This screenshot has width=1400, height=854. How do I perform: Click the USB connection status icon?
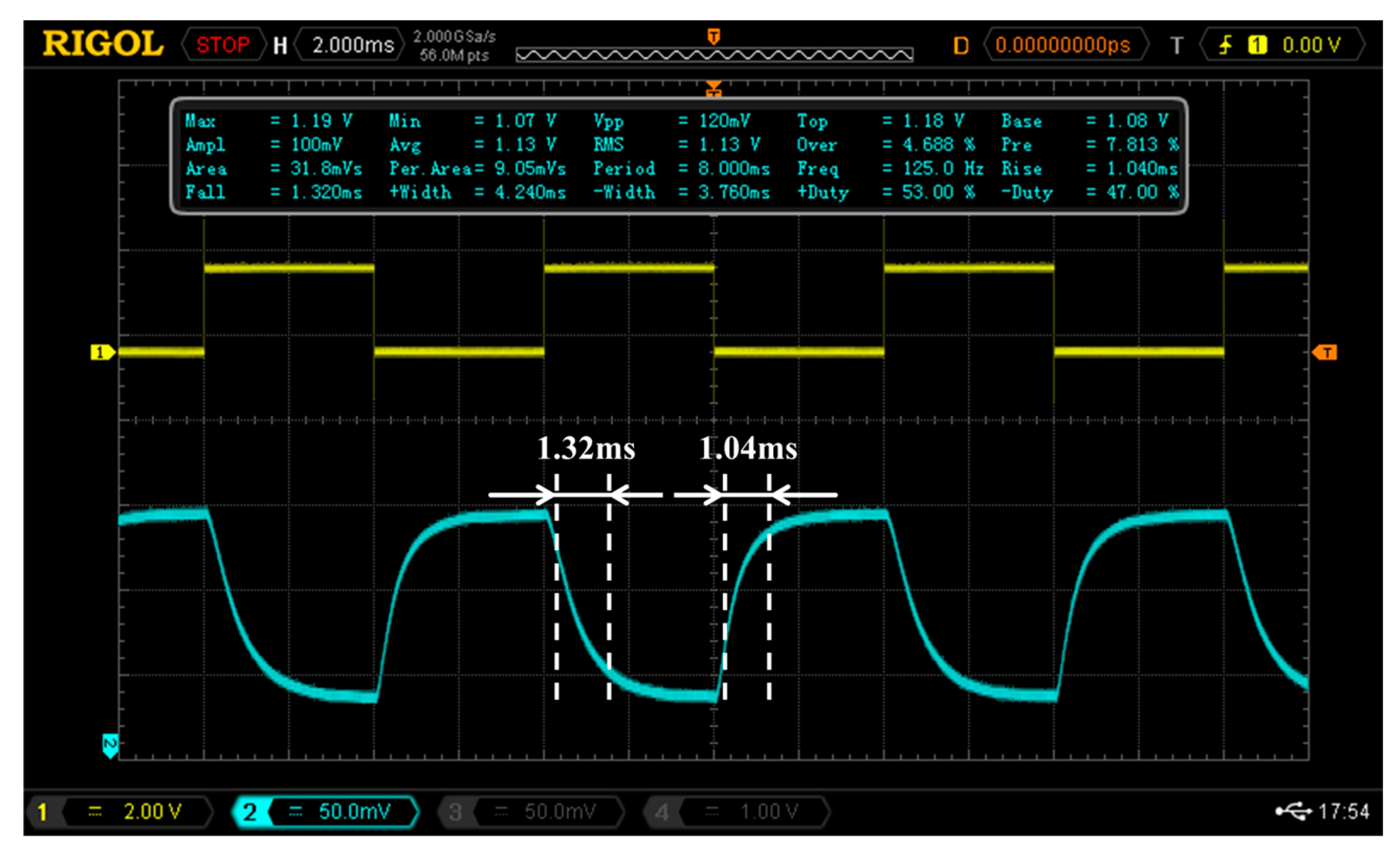(x=1293, y=812)
